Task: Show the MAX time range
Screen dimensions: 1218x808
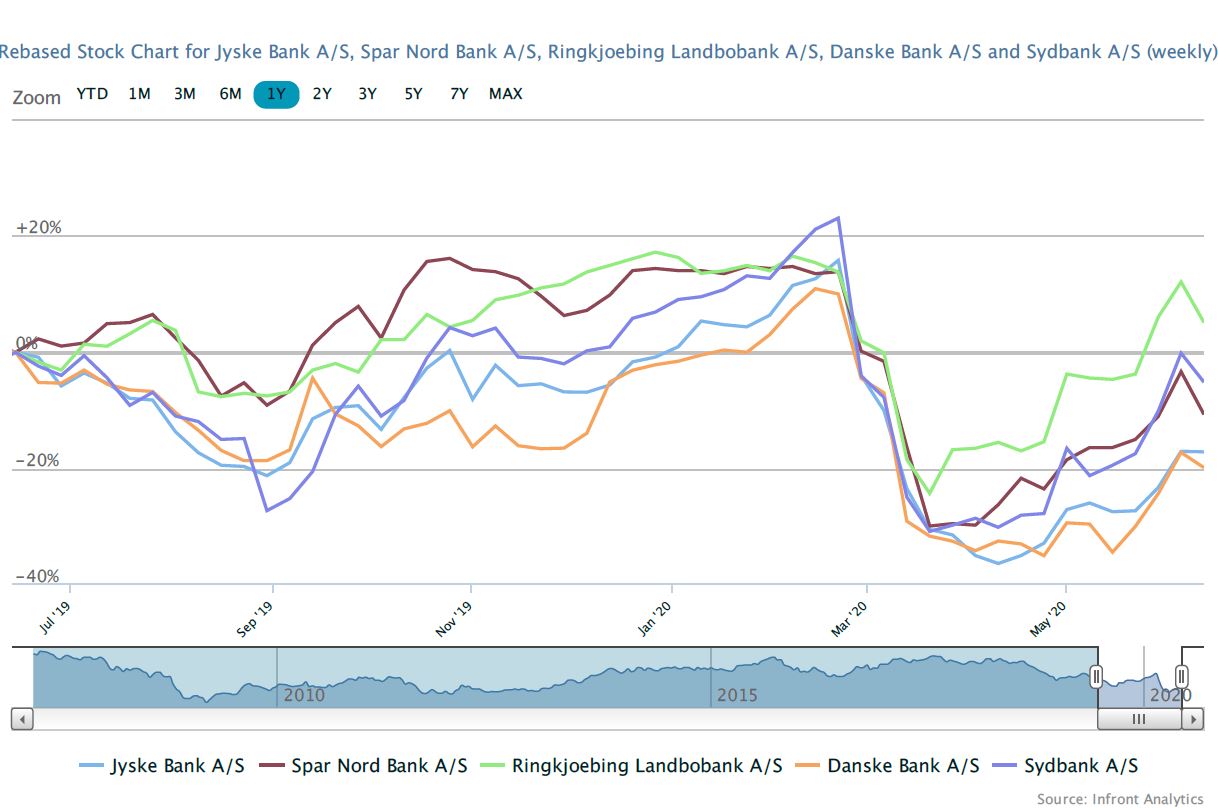Action: 506,94
